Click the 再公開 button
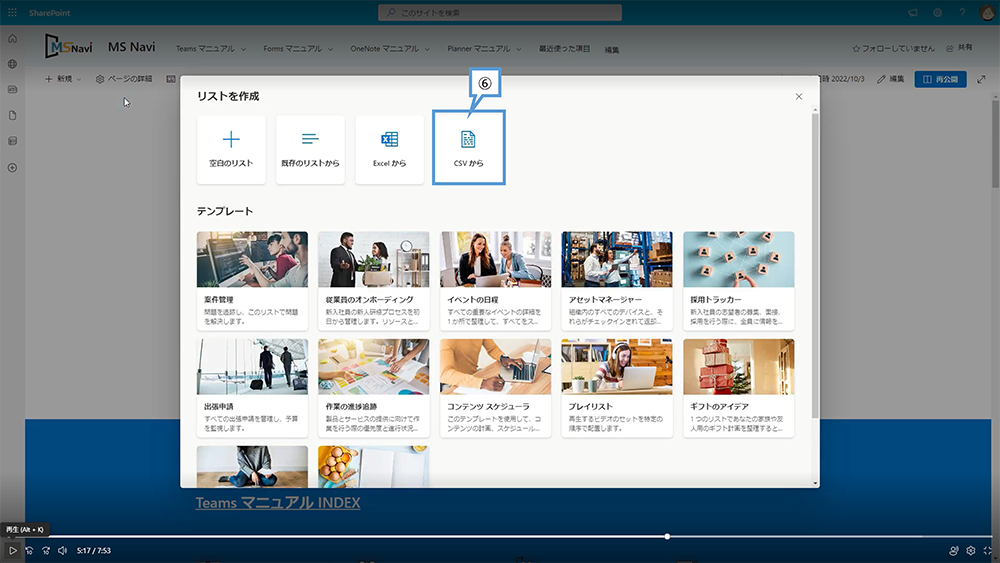 click(x=940, y=79)
